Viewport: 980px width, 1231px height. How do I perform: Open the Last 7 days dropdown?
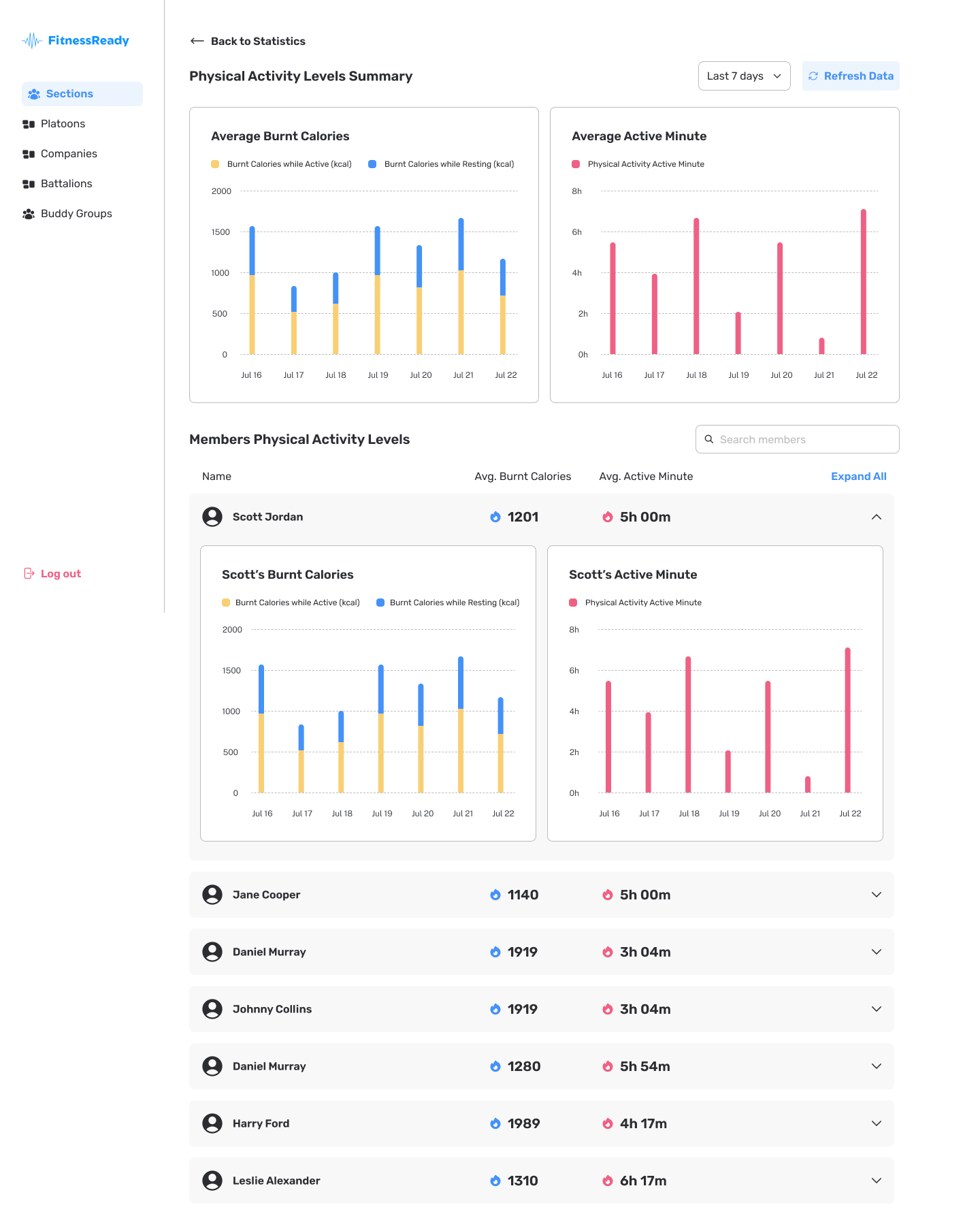(745, 76)
